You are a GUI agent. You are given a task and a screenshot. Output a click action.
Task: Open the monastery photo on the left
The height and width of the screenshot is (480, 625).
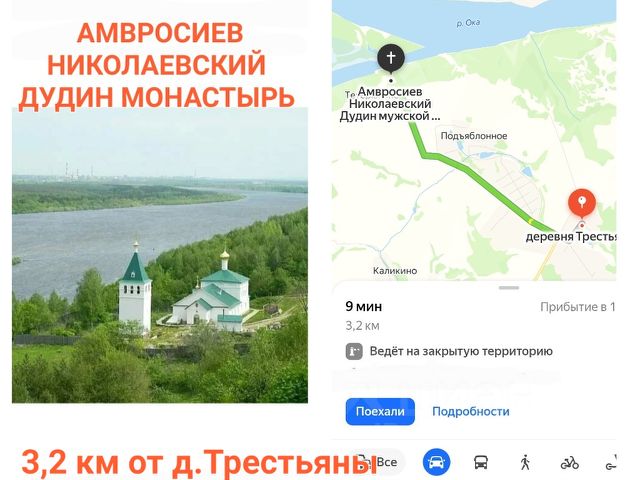coord(160,255)
